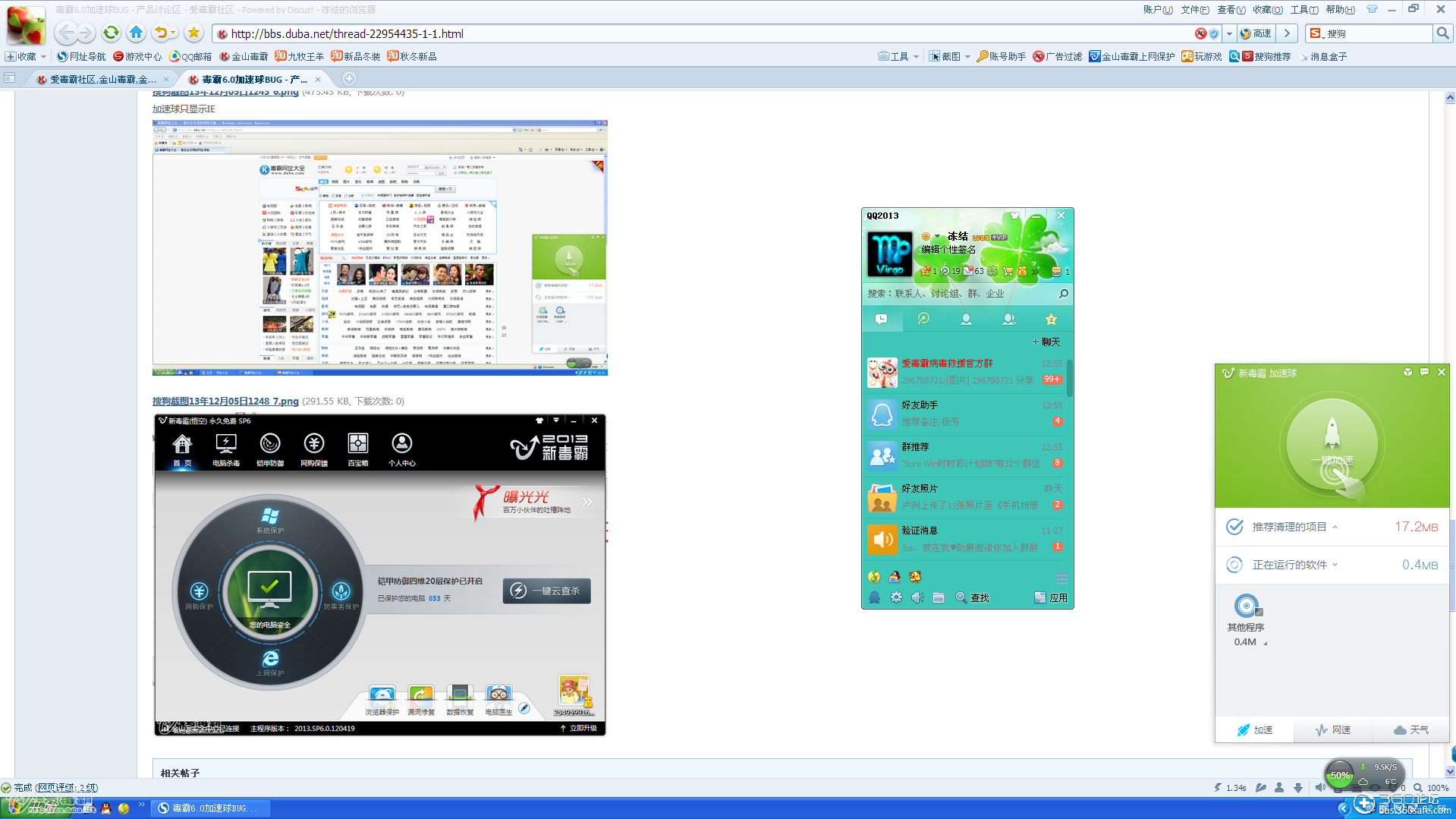
Task: Toggle QQ message sound with the speaker icon
Action: tap(917, 597)
